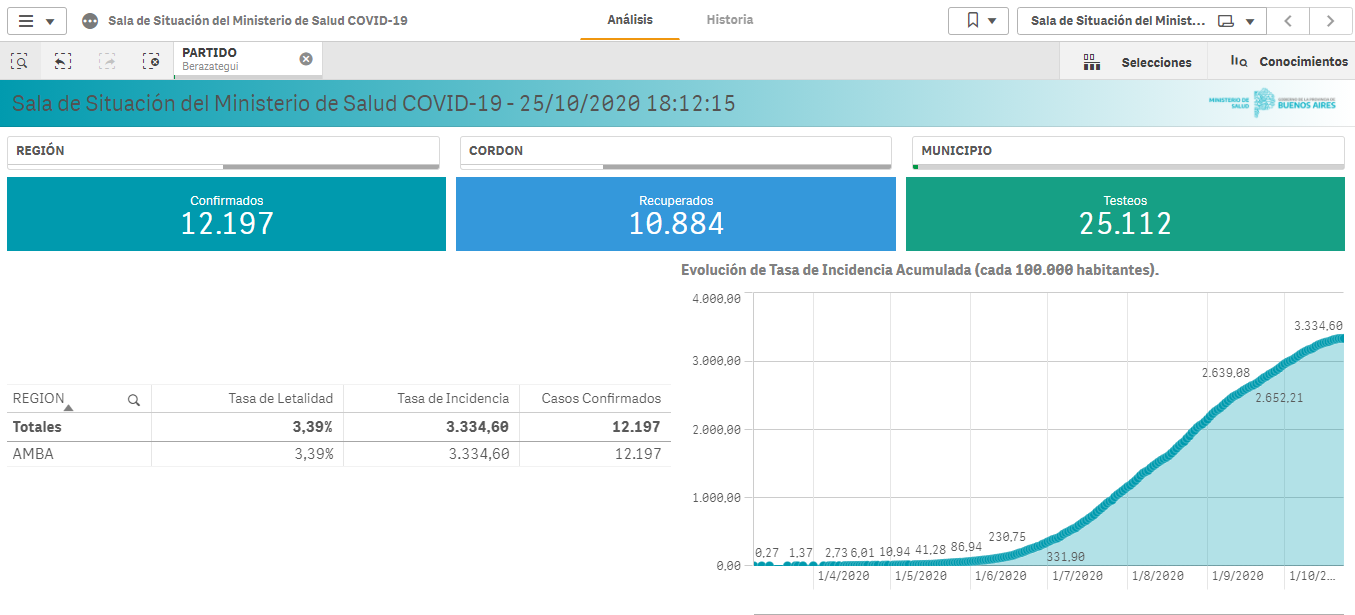The height and width of the screenshot is (615, 1355).
Task: Go to the next sheet
Action: click(1329, 21)
